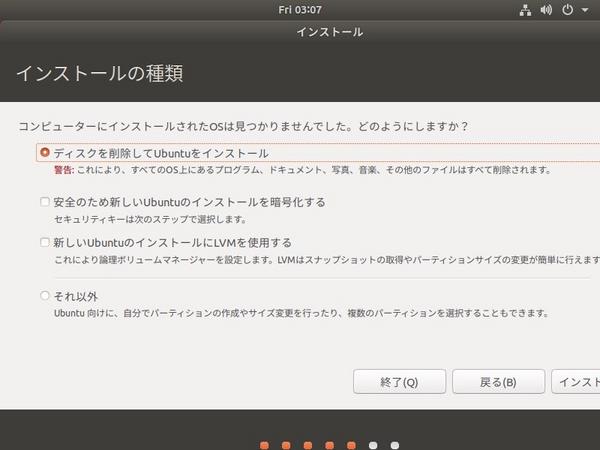Enable the 'LVMを使用する' checkbox

pyautogui.click(x=45, y=242)
